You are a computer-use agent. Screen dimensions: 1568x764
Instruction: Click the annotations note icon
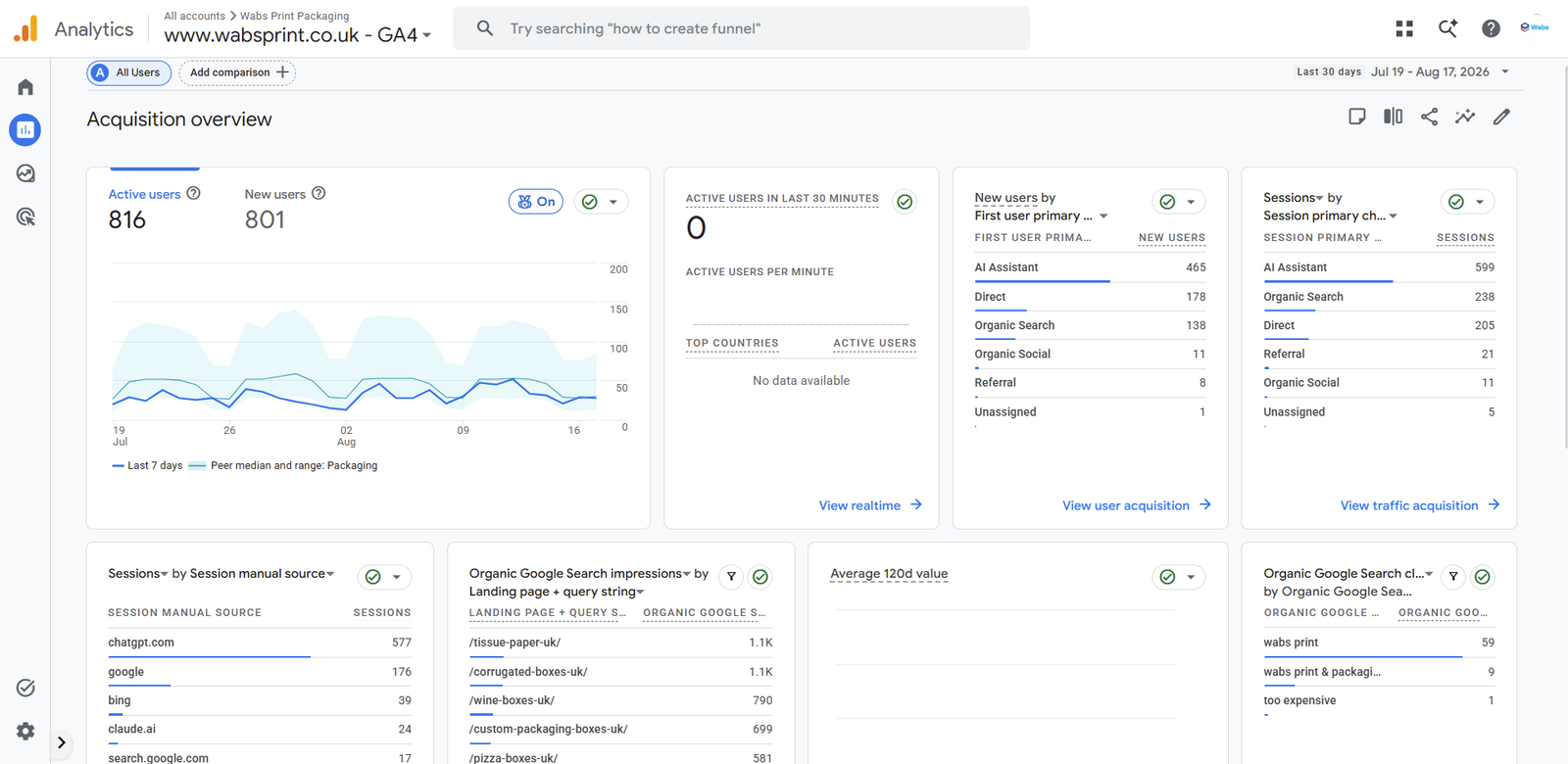[1357, 117]
